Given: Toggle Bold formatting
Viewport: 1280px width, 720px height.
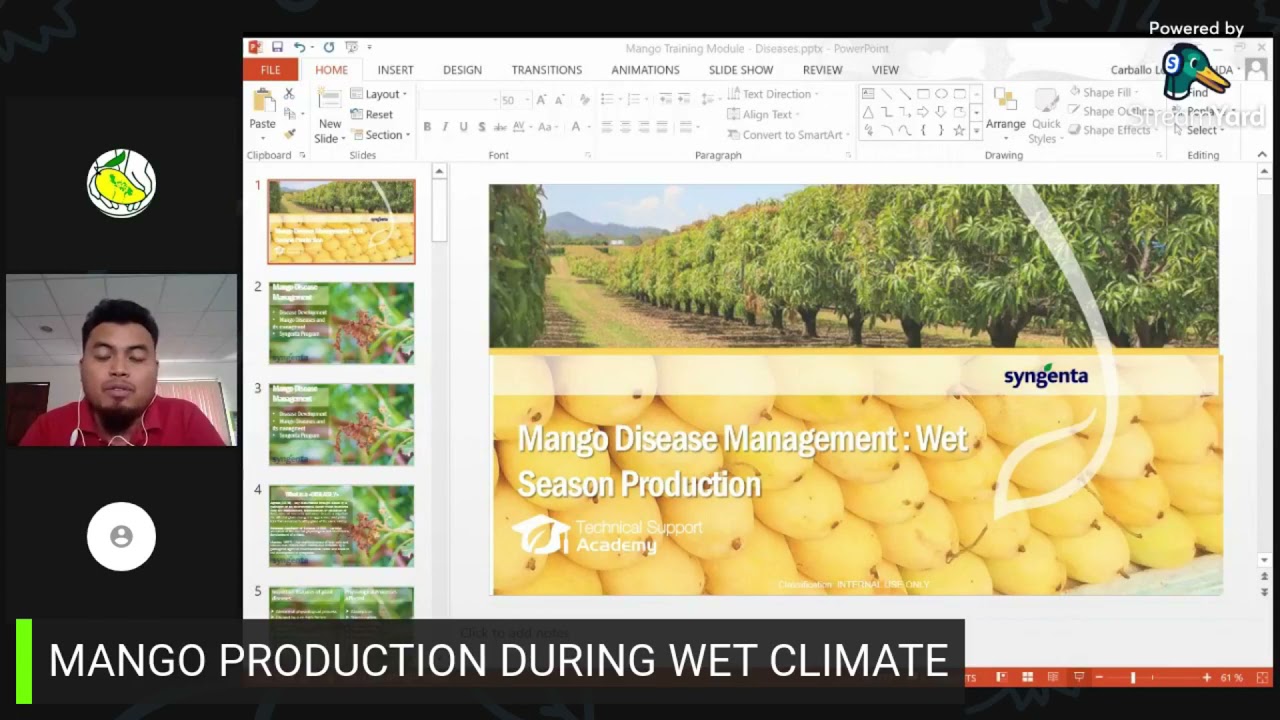Looking at the screenshot, I should click(x=427, y=127).
